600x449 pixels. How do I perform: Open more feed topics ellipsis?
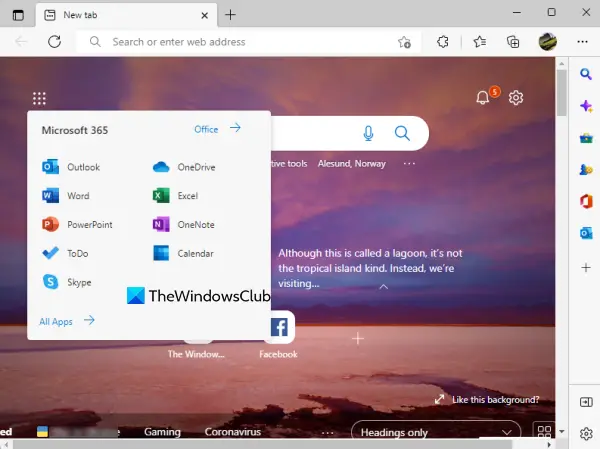[328, 433]
